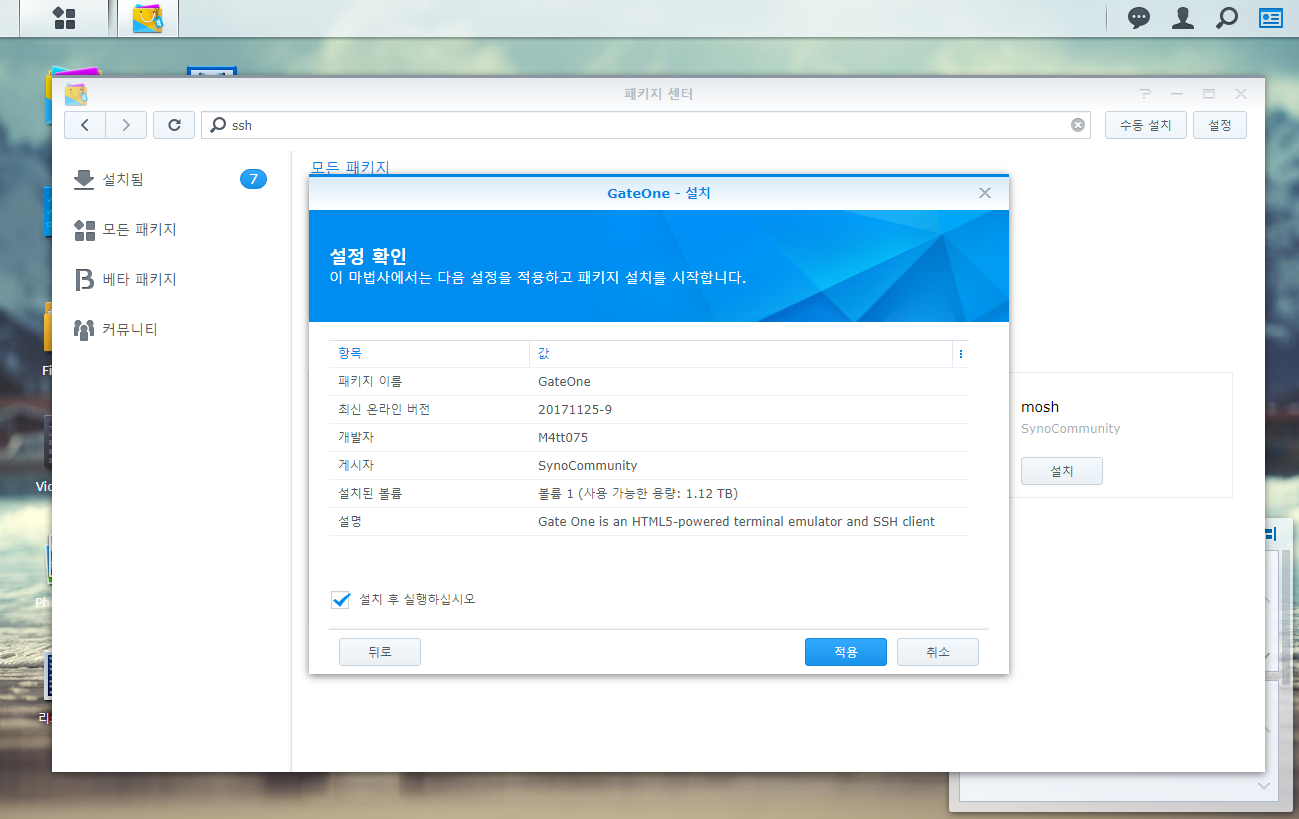Click the 볼륨 1 volume value
1299x819 pixels.
(x=638, y=494)
